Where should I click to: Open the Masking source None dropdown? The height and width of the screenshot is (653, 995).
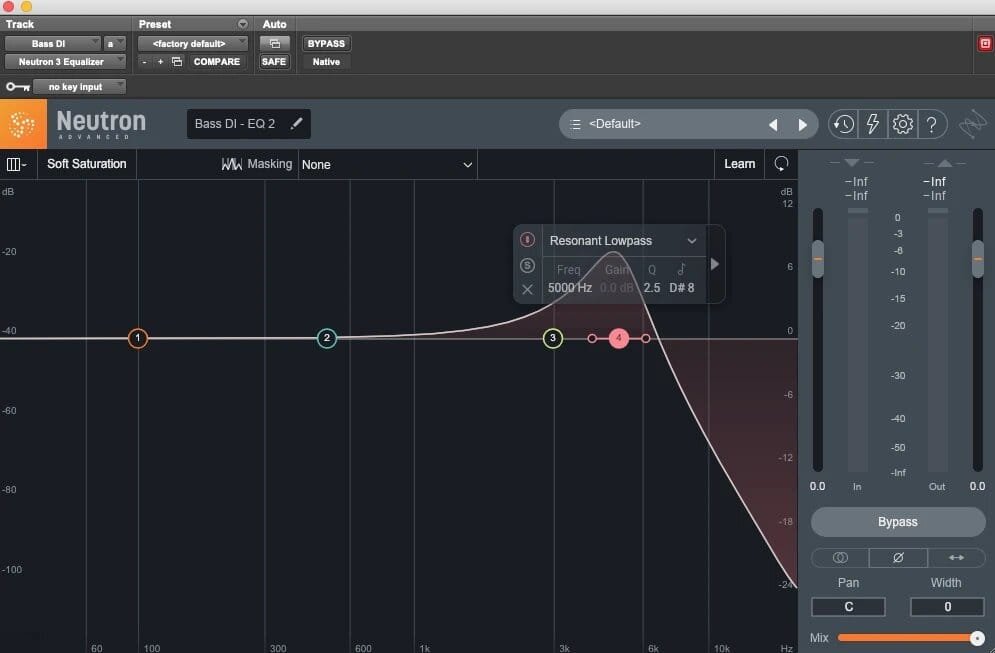point(387,164)
